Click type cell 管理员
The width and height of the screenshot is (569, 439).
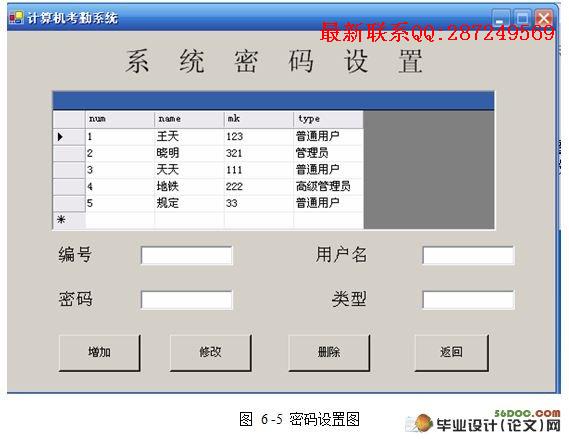(x=328, y=153)
